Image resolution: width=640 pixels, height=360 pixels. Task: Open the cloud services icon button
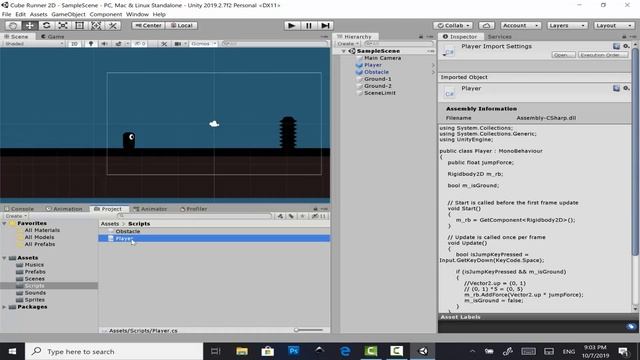[x=487, y=25]
